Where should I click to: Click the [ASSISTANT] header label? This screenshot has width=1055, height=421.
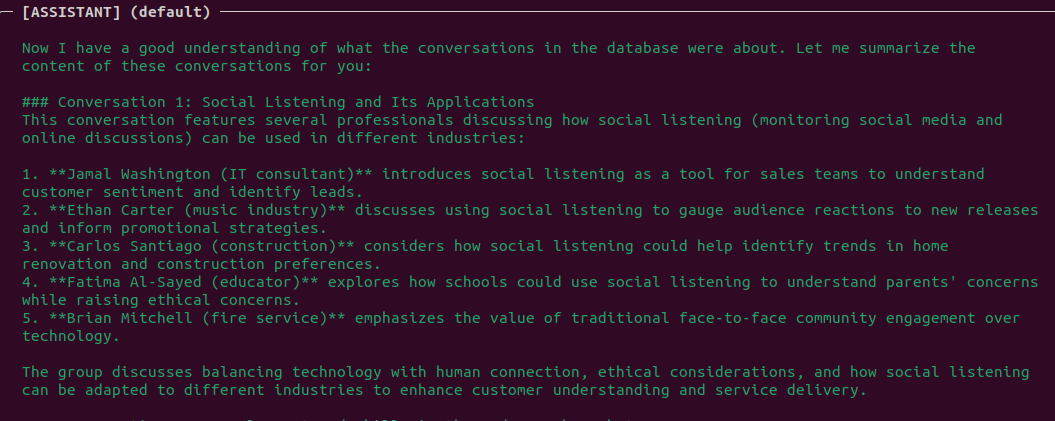(x=71, y=12)
